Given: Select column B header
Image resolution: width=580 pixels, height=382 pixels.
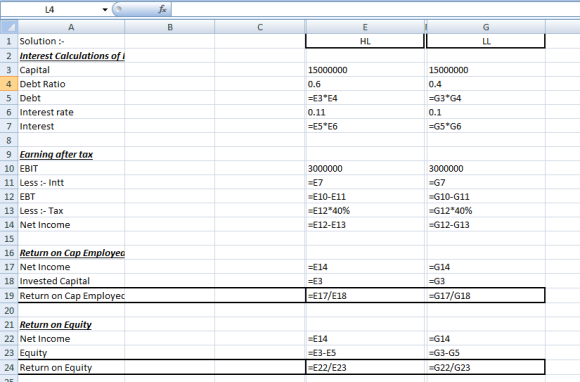Looking at the screenshot, I should [170, 27].
